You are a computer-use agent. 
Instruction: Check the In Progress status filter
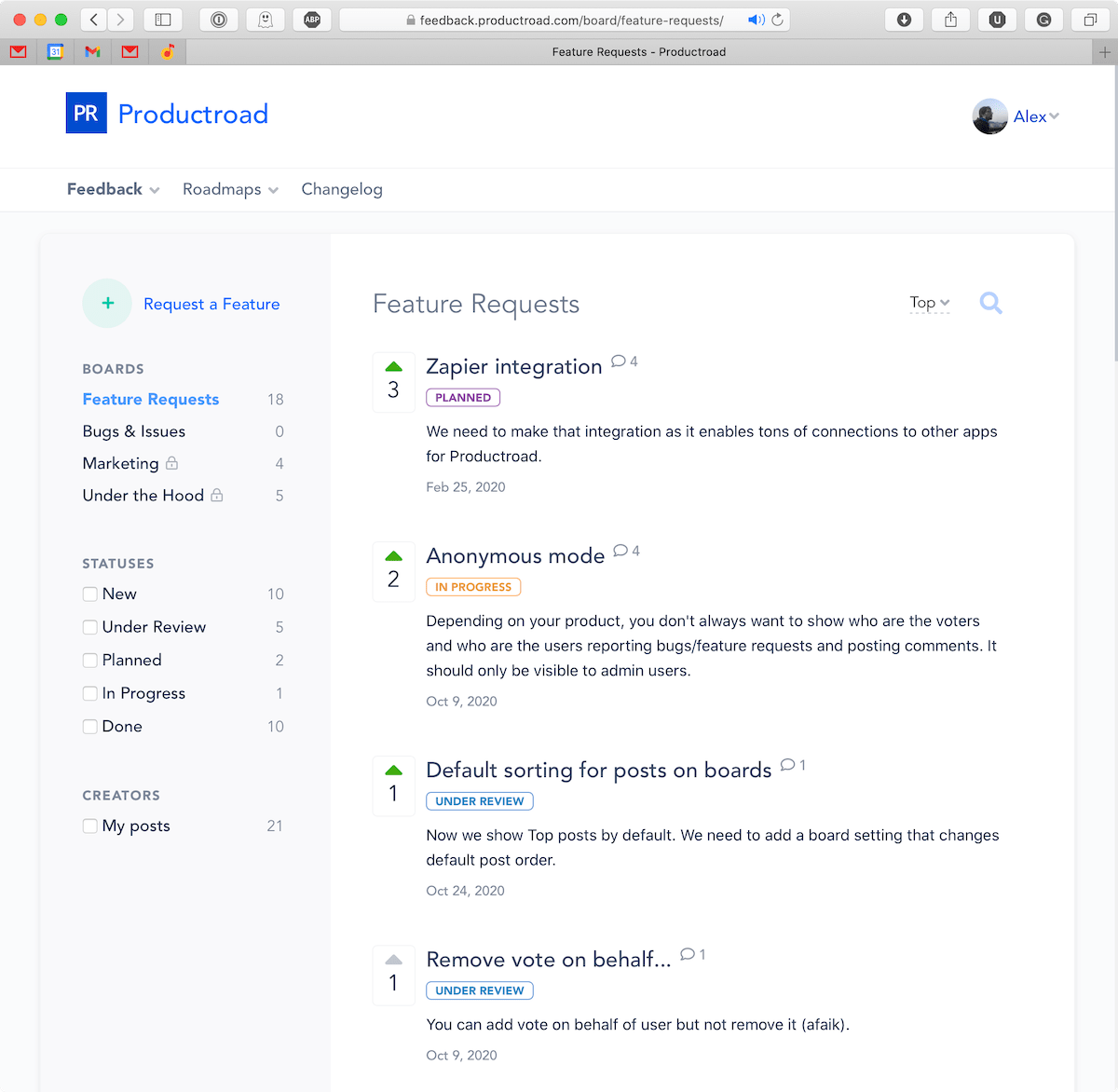[x=90, y=693]
